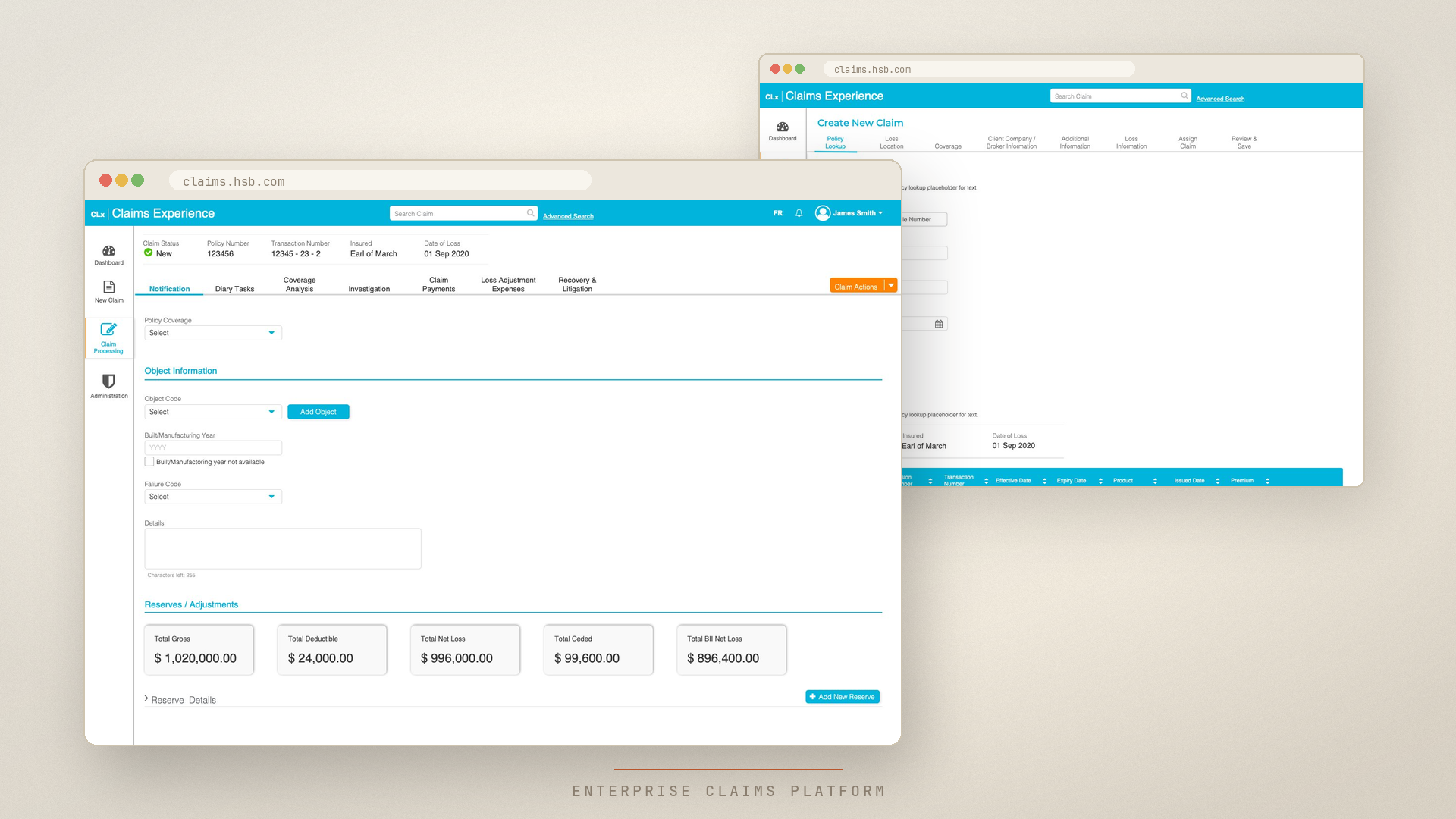Click the CLx logo in front window header
Screen dimensions: 1456x819
tap(98, 214)
